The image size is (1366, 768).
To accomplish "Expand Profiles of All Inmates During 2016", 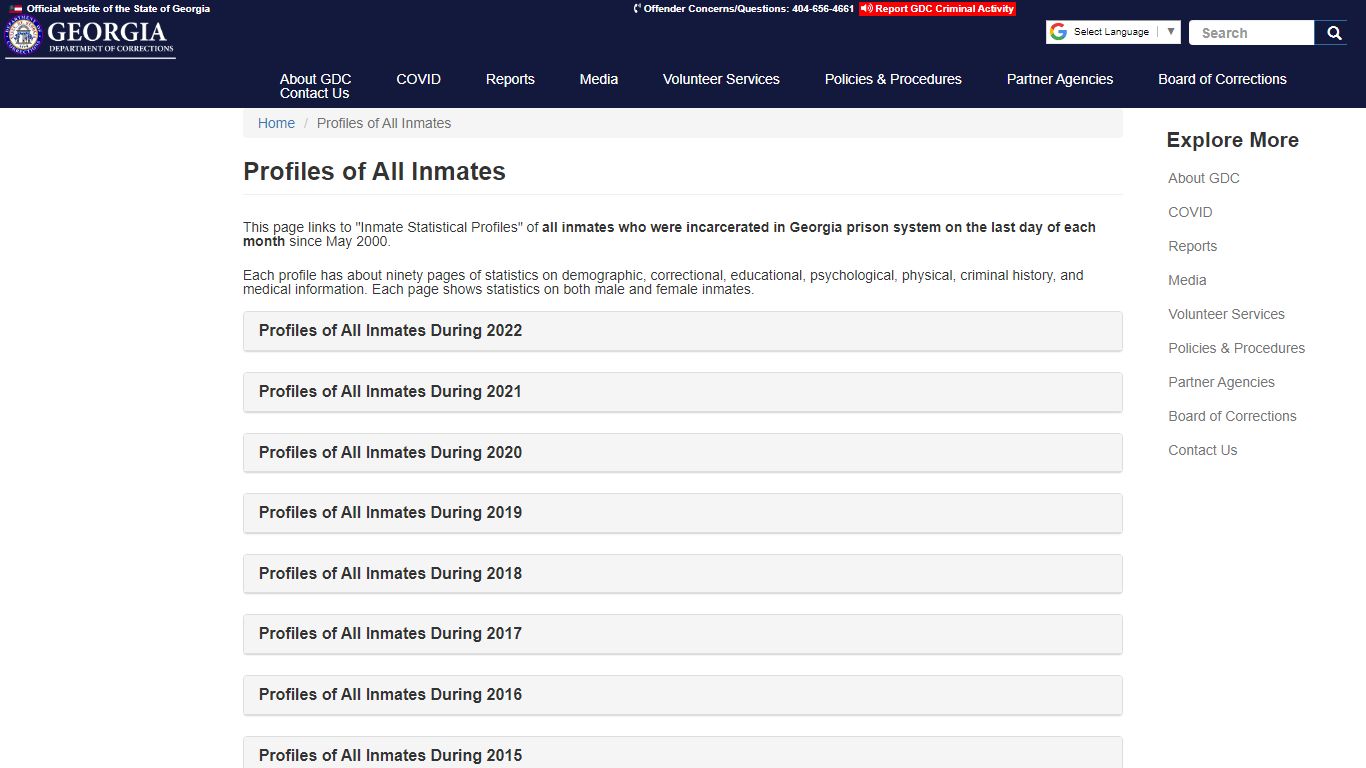I will coord(683,695).
